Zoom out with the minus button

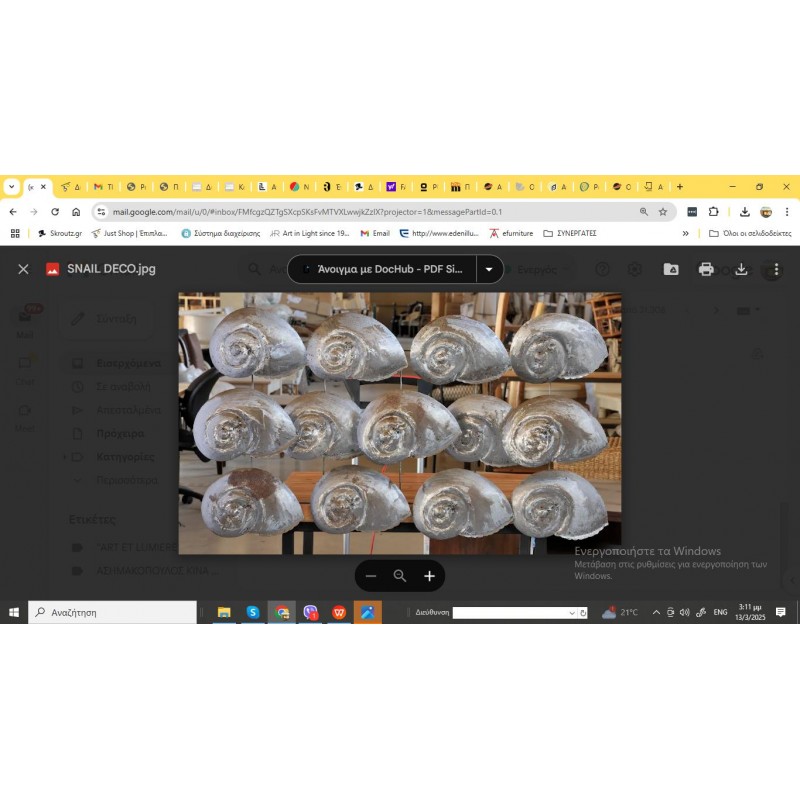pos(371,576)
